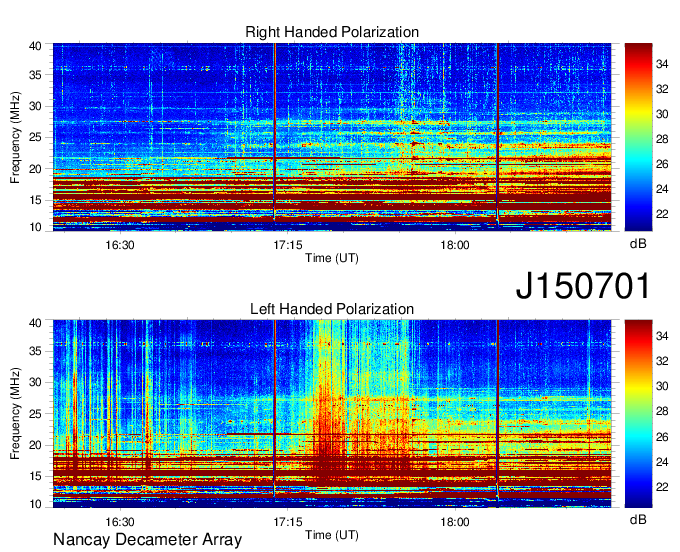This screenshot has height=552, width=680.
Task: Click the 15 MHz tick on bottom plot
Action: 36,476
